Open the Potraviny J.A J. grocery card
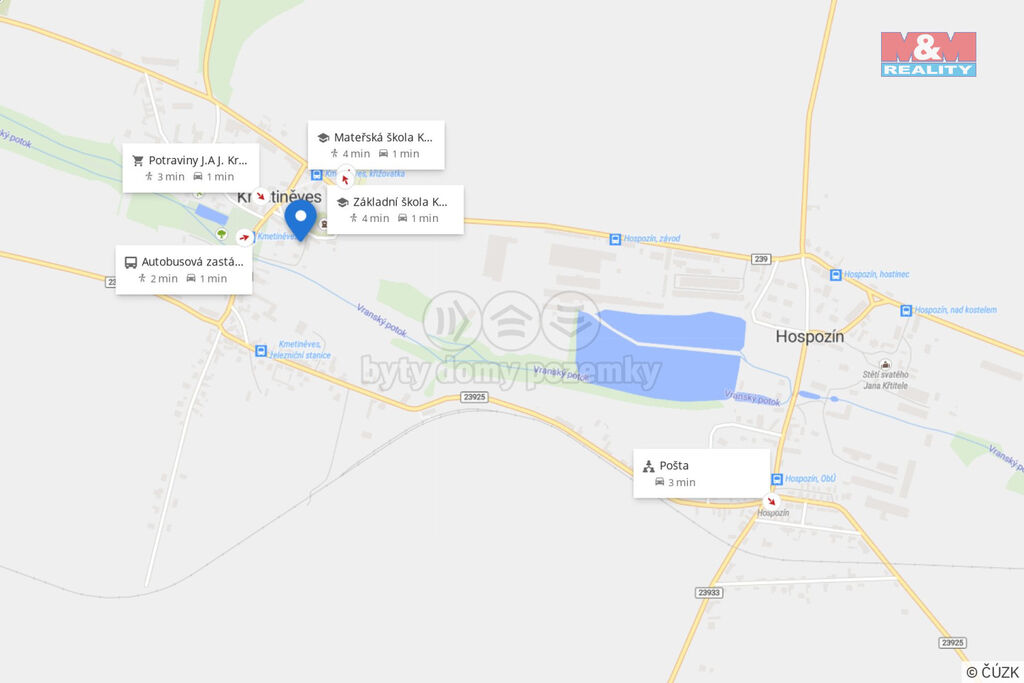The height and width of the screenshot is (683, 1024). tap(191, 168)
